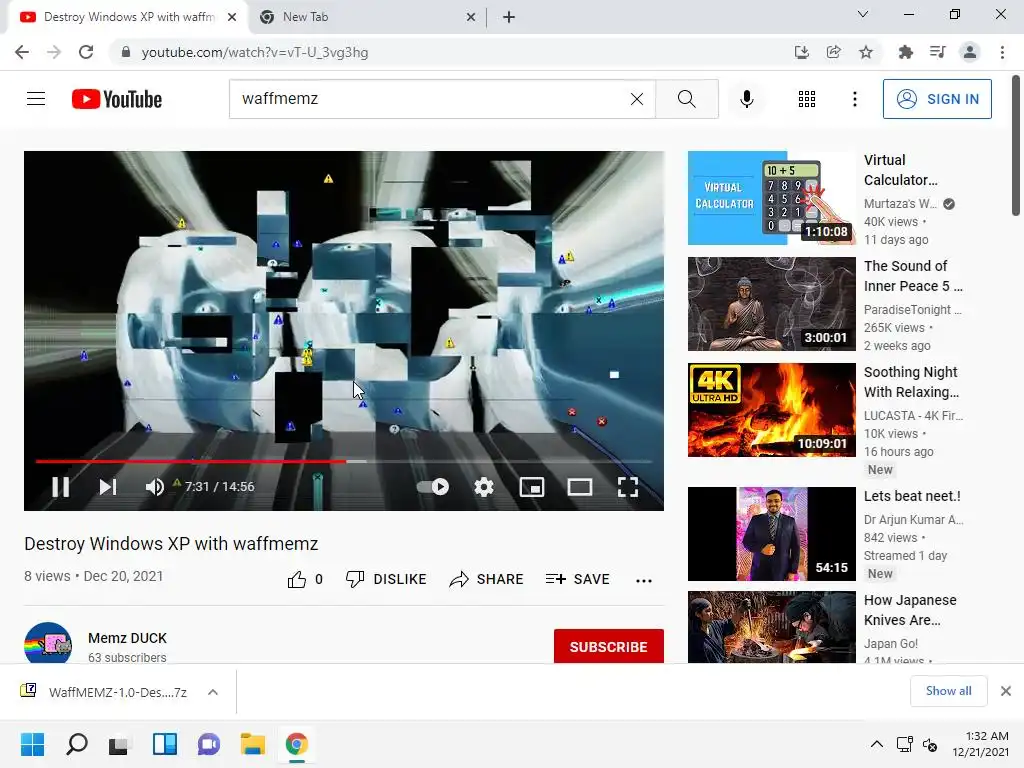1024x768 pixels.
Task: Open Chrome tab search dropdown
Action: [x=863, y=14]
